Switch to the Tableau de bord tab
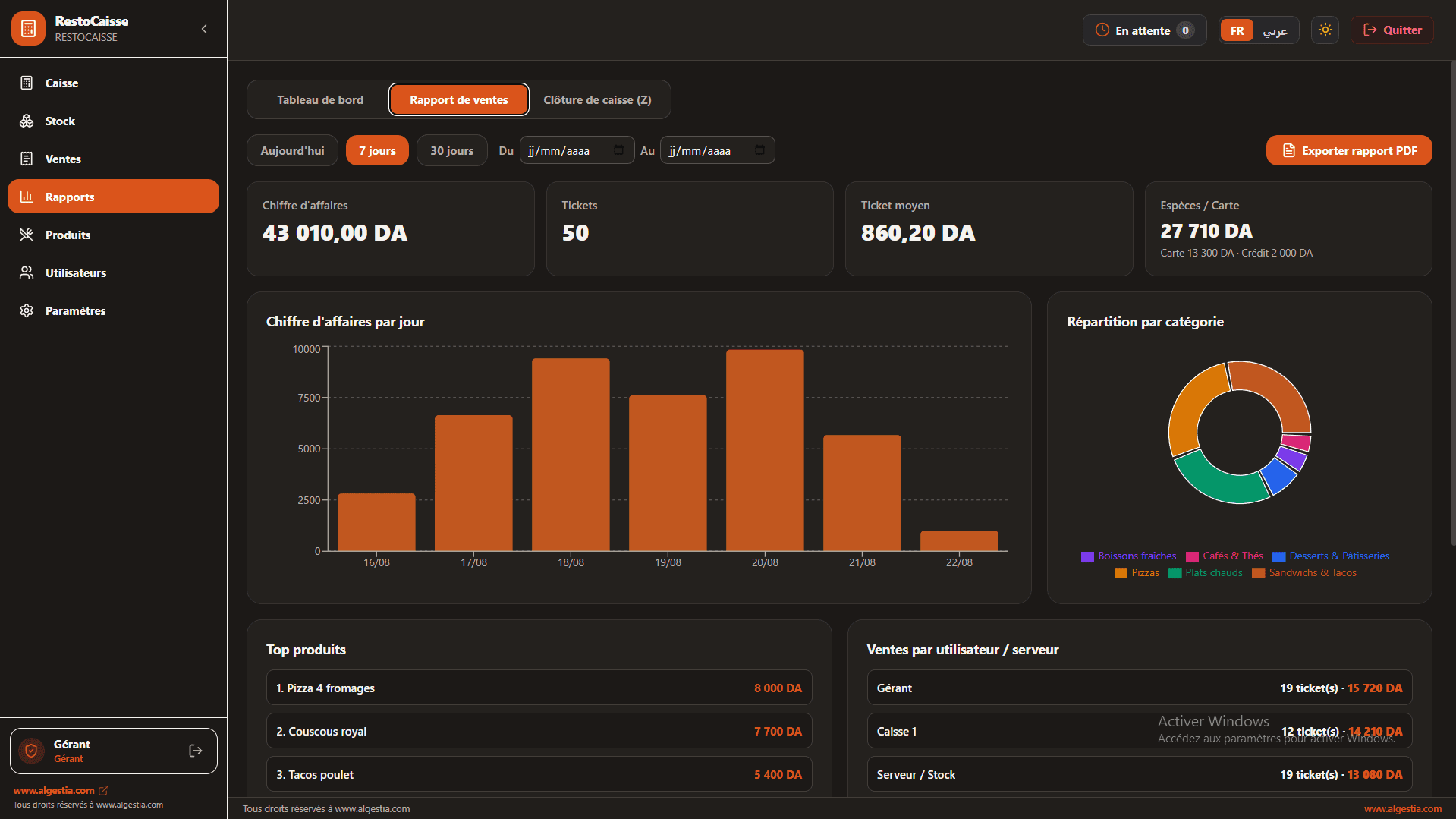 320,99
